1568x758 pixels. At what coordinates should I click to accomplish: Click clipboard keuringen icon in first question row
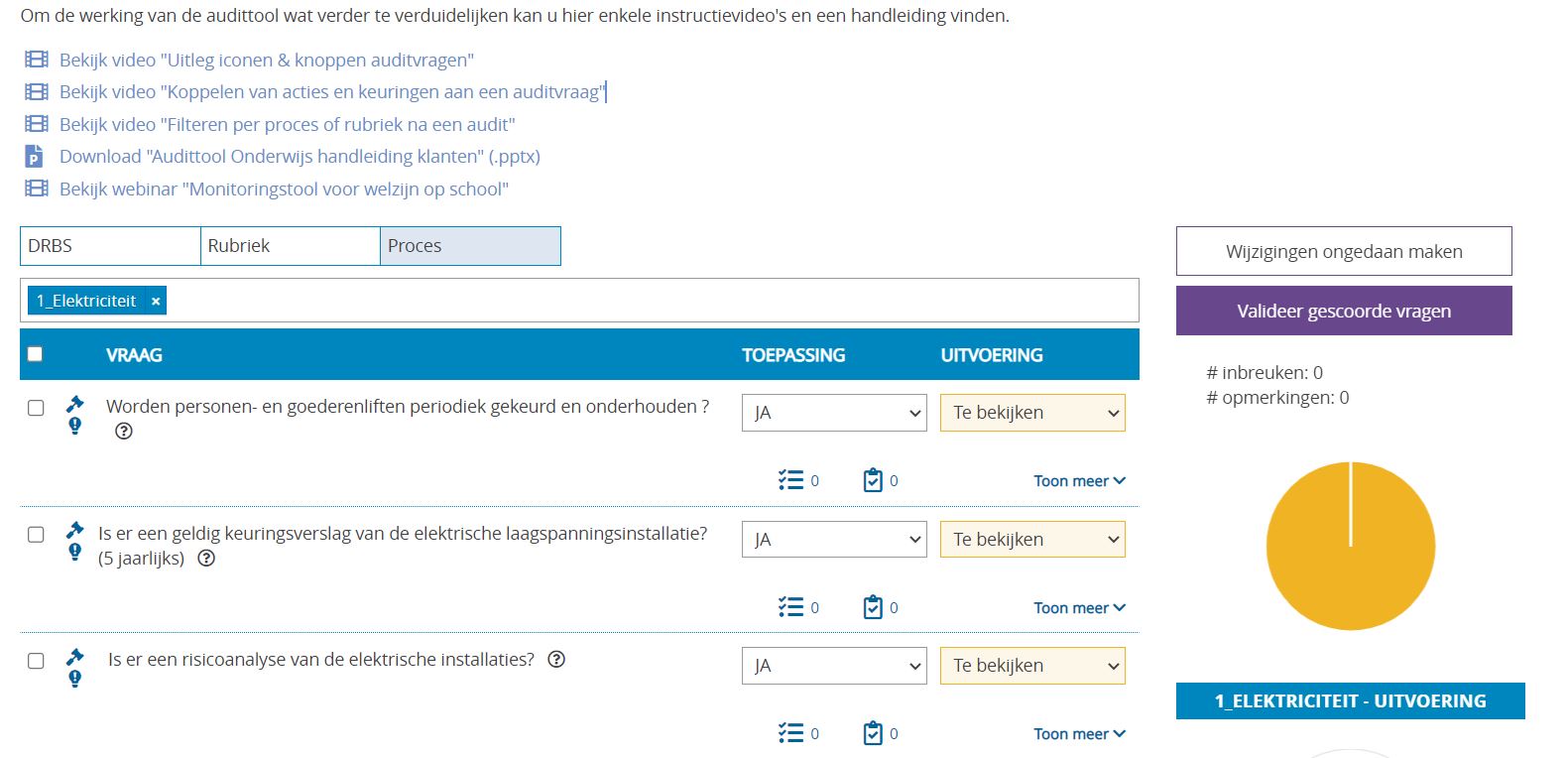coord(873,480)
